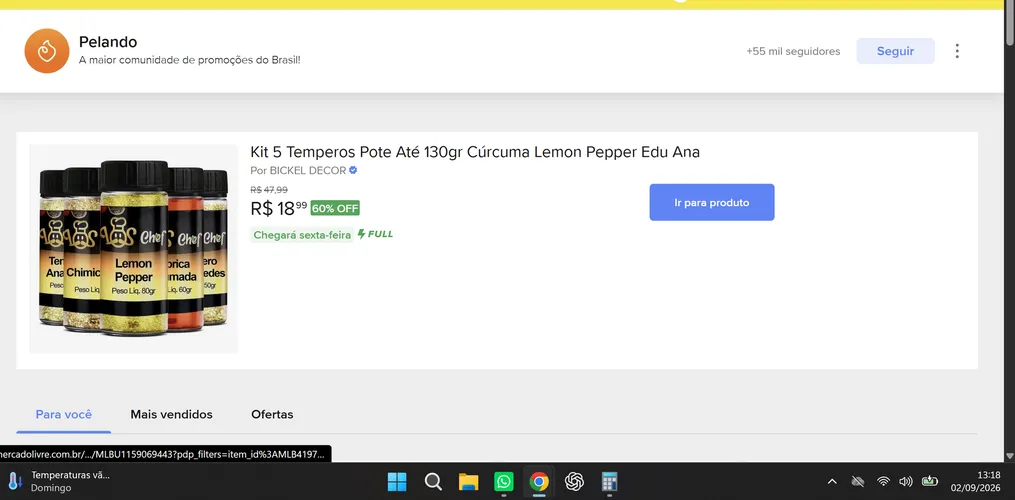Image resolution: width=1015 pixels, height=500 pixels.
Task: Open the clock and date 13:18
Action: (x=978, y=481)
